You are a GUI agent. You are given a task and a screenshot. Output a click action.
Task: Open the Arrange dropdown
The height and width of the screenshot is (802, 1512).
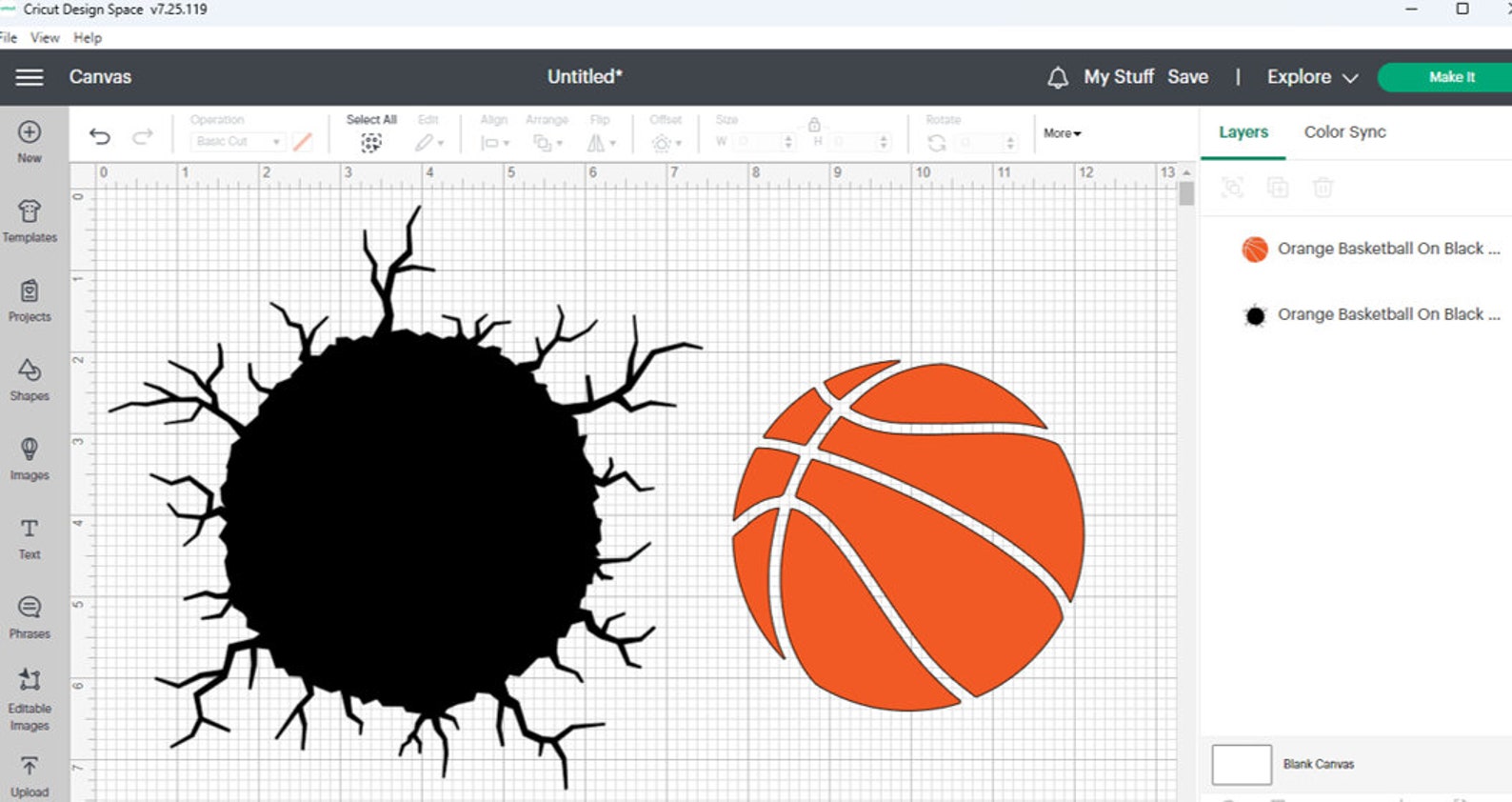point(547,143)
